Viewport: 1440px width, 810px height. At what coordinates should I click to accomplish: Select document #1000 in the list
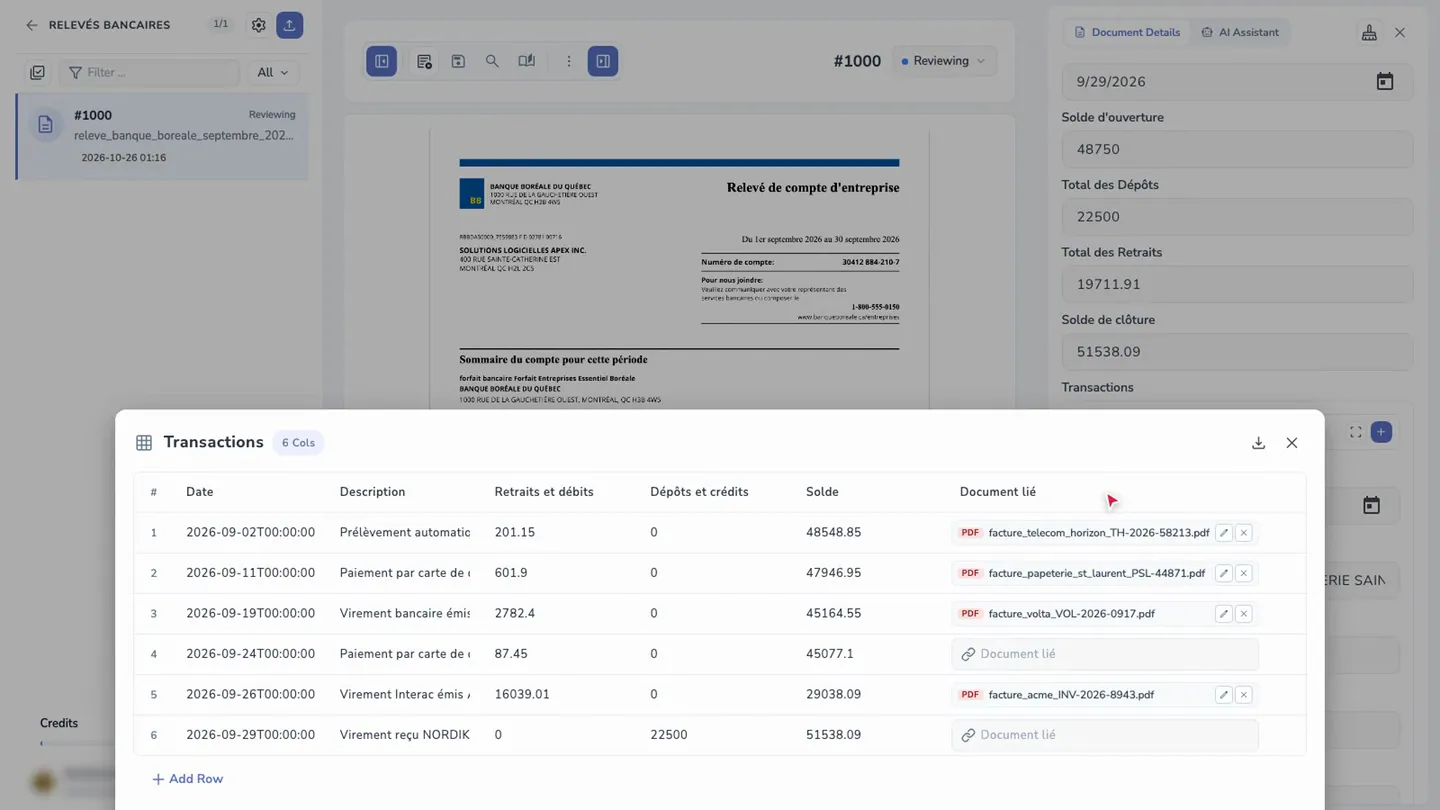163,136
